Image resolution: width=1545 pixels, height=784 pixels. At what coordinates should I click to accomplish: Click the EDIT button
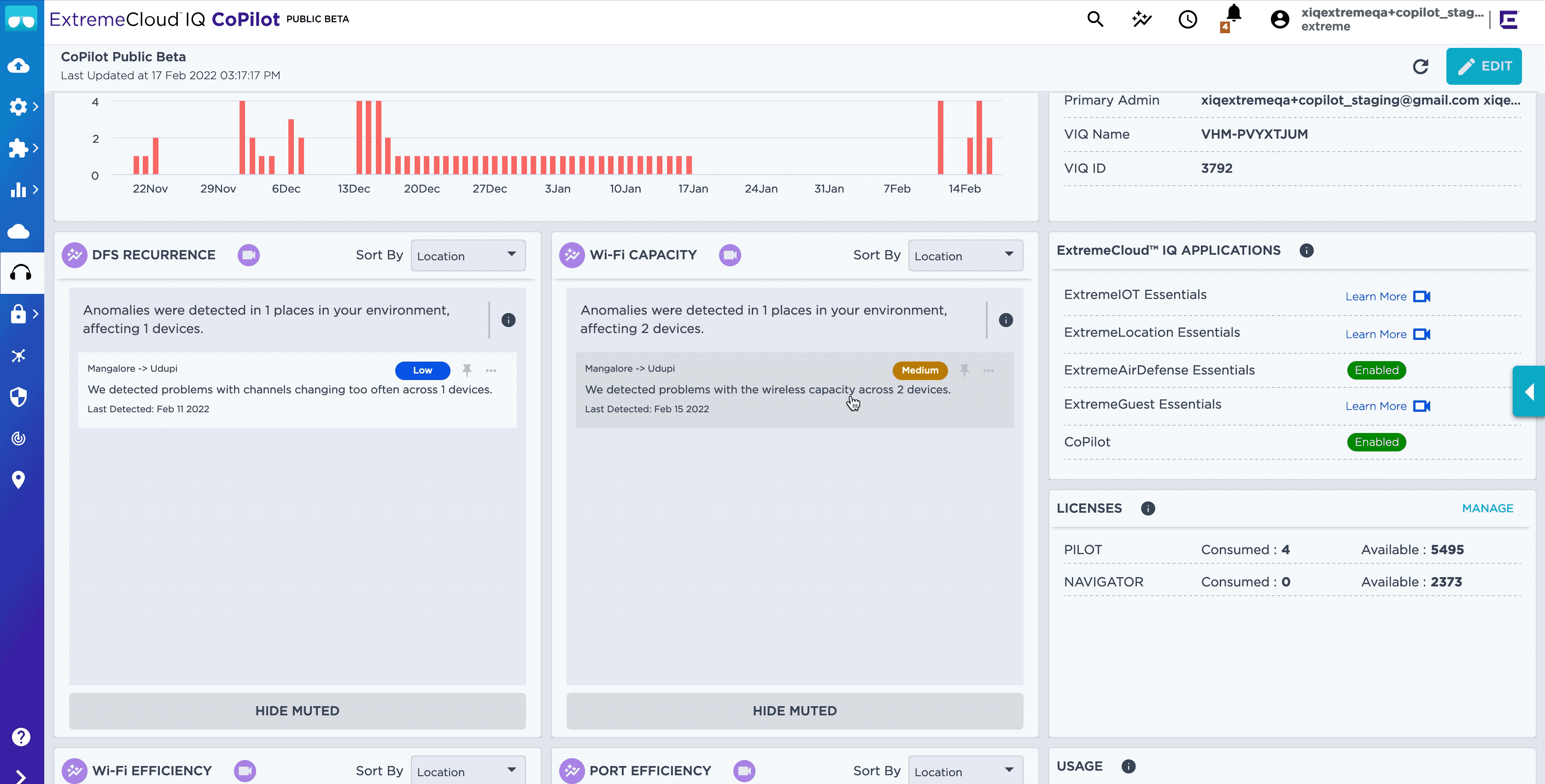[1484, 66]
